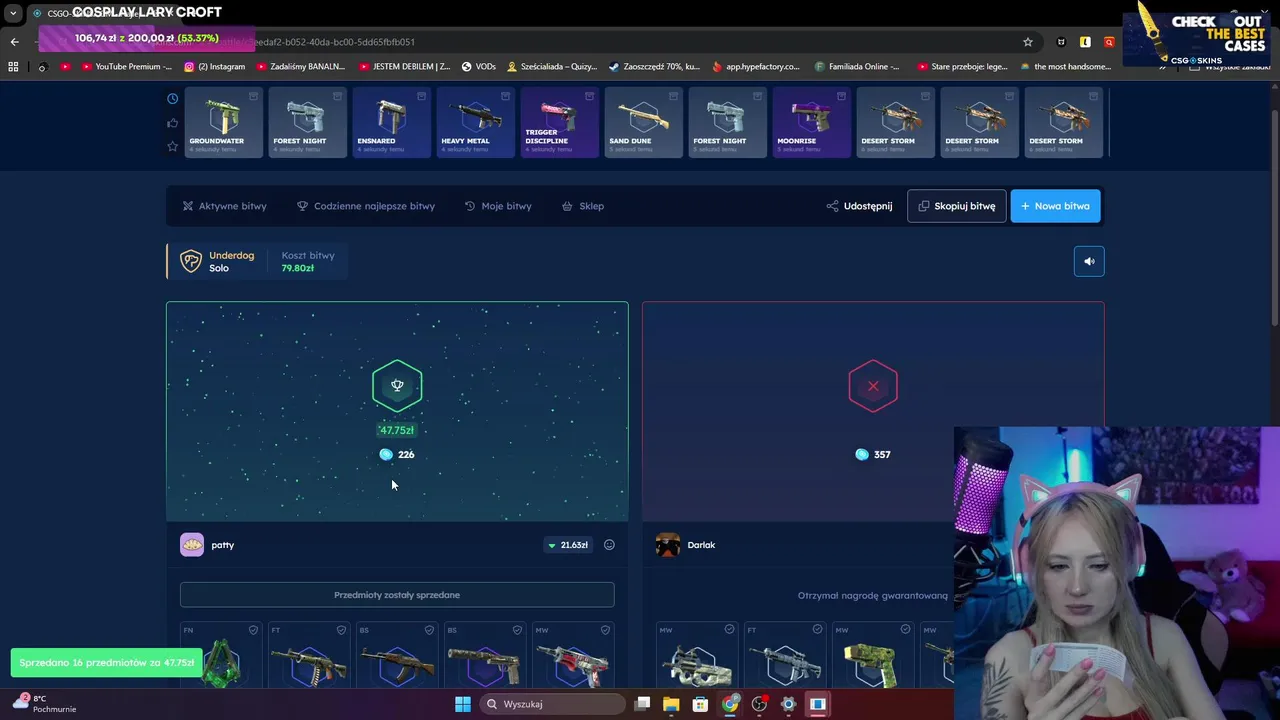Open the Task View taskbar icon

pyautogui.click(x=642, y=704)
